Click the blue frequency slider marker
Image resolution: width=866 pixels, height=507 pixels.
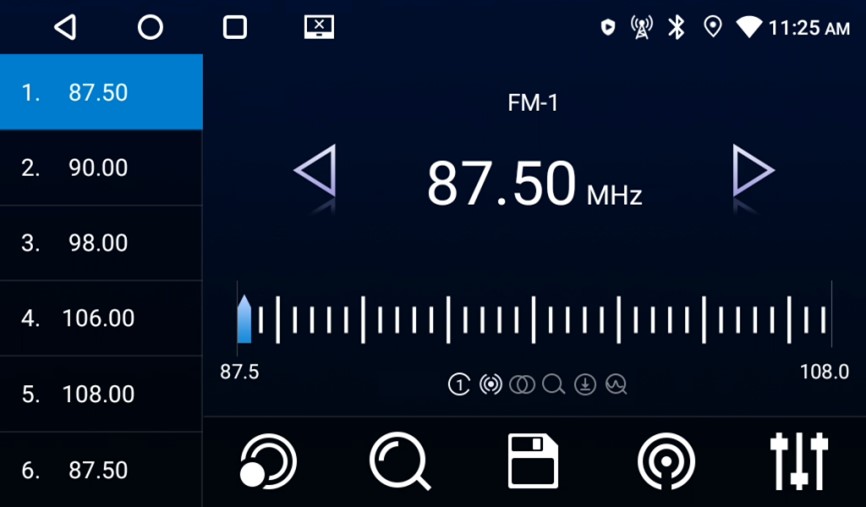(x=244, y=319)
